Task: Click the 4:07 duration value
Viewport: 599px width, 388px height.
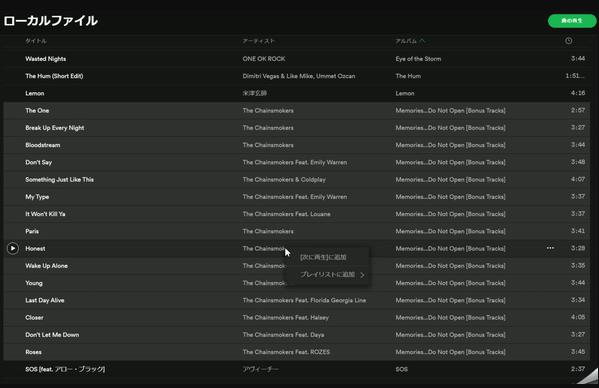Action: point(578,179)
